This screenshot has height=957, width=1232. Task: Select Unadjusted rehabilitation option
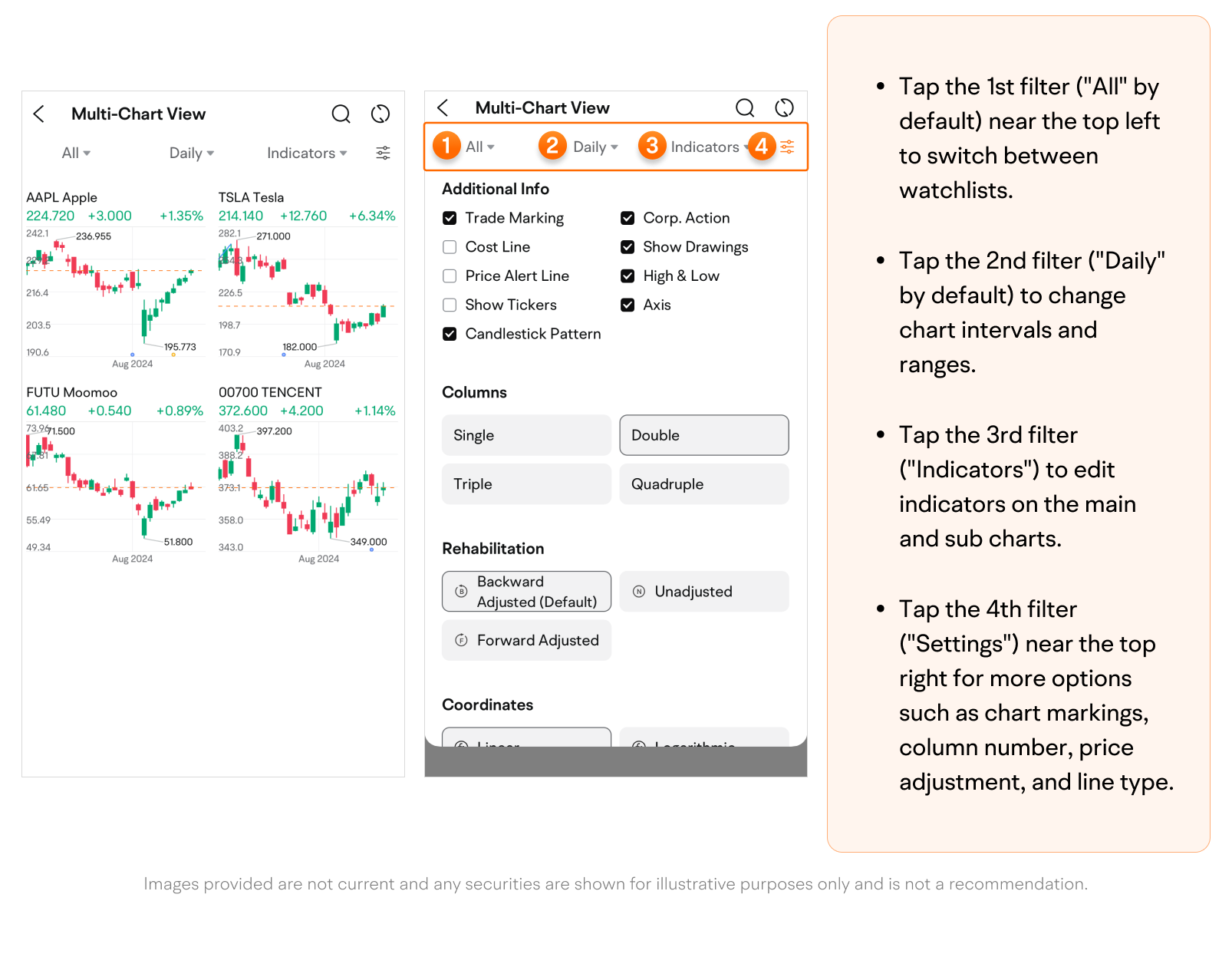coord(704,591)
